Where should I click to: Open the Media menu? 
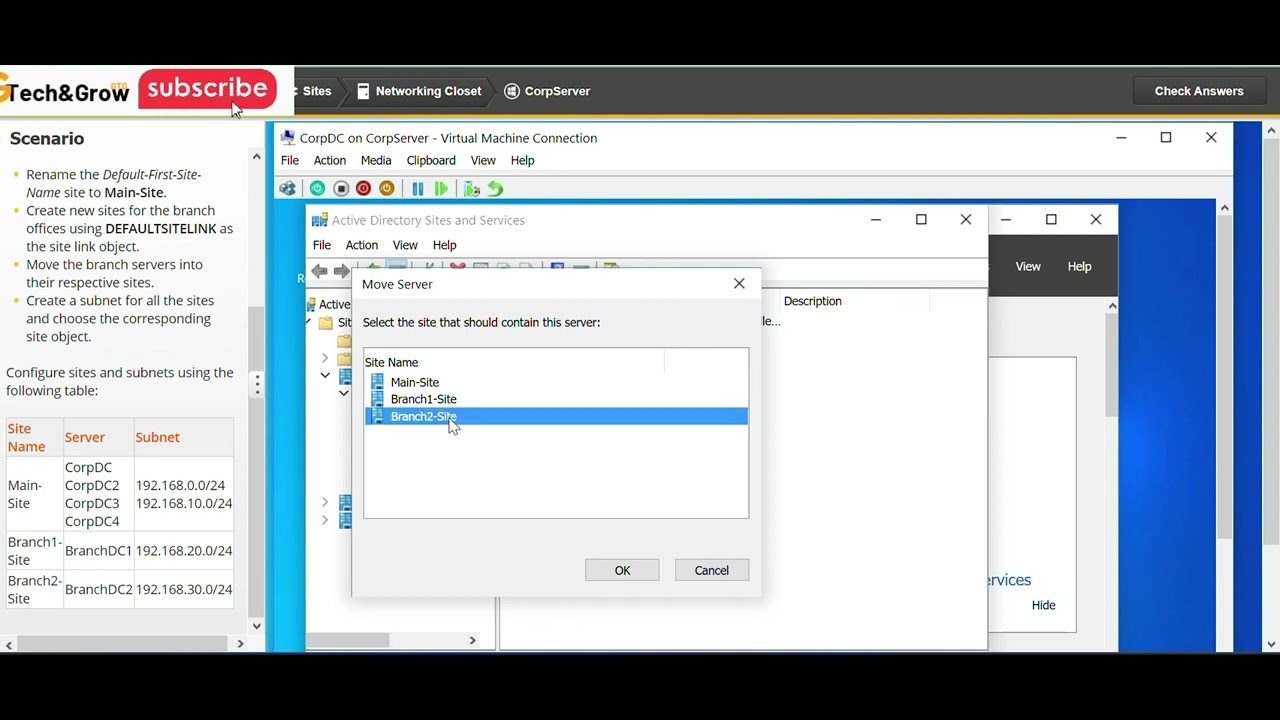pos(376,160)
